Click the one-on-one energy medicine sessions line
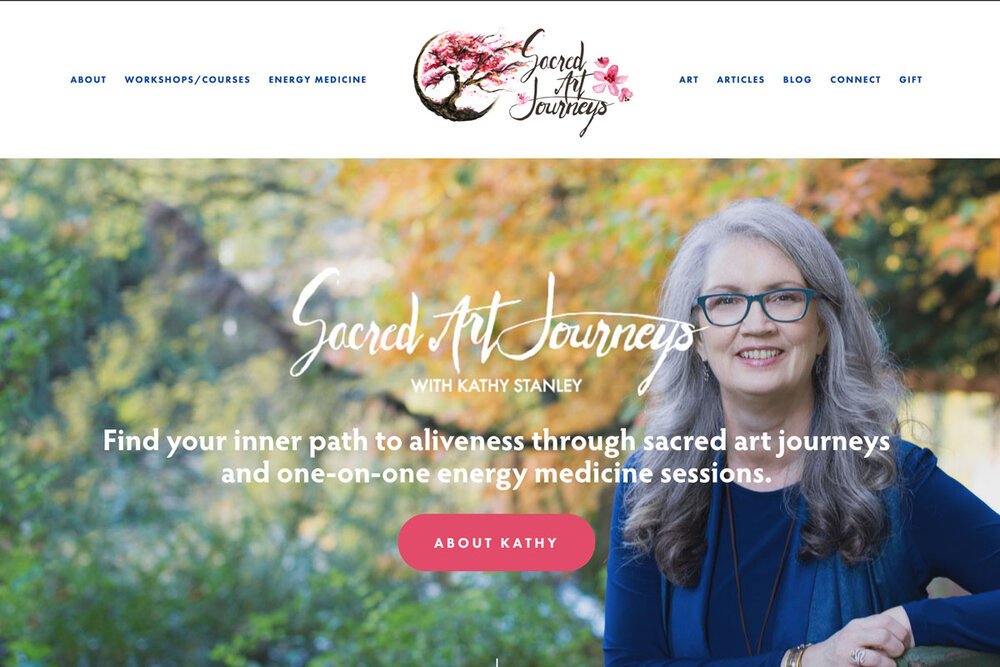 click(x=496, y=474)
